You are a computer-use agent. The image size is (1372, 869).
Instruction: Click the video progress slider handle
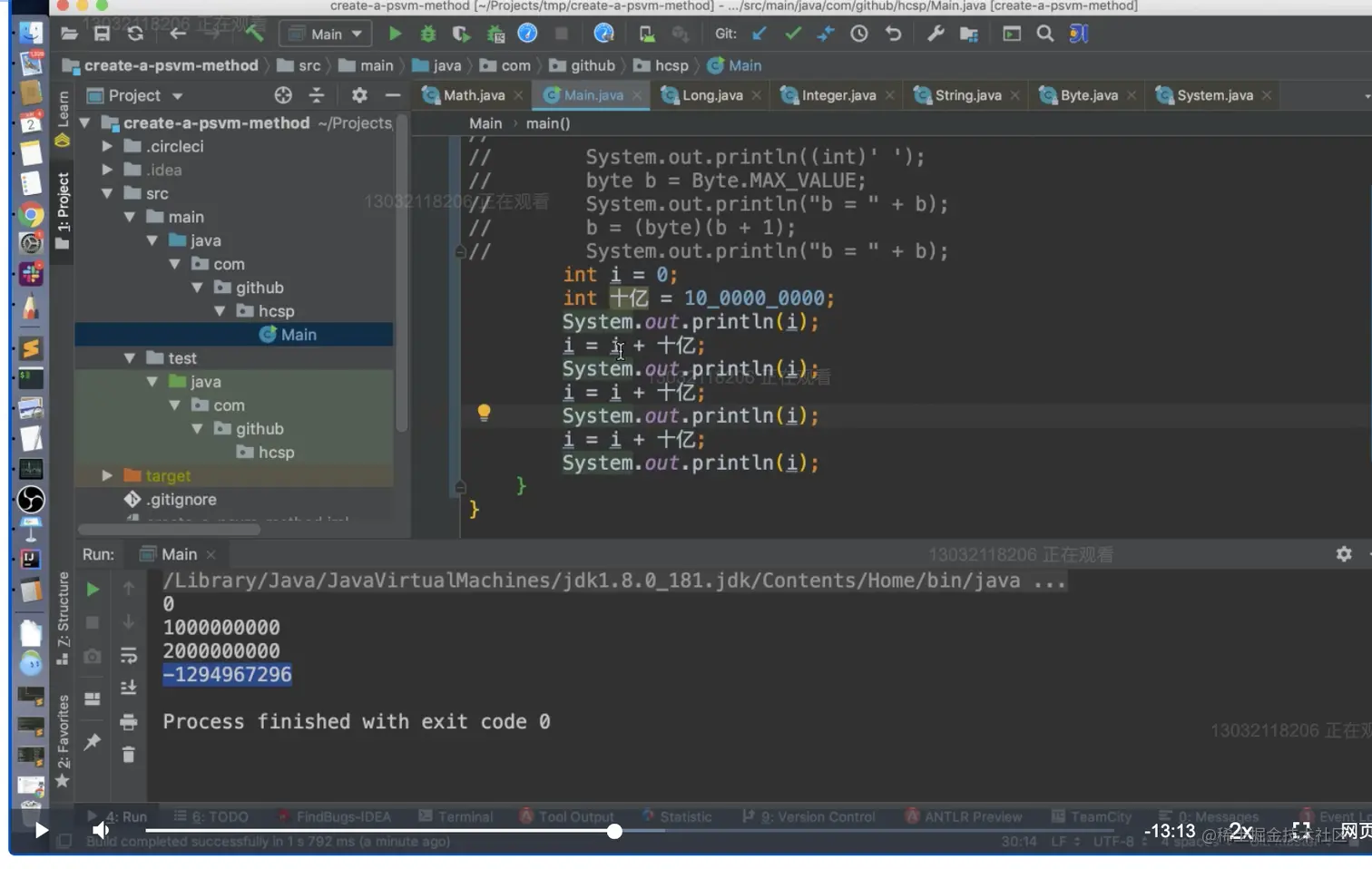(614, 831)
